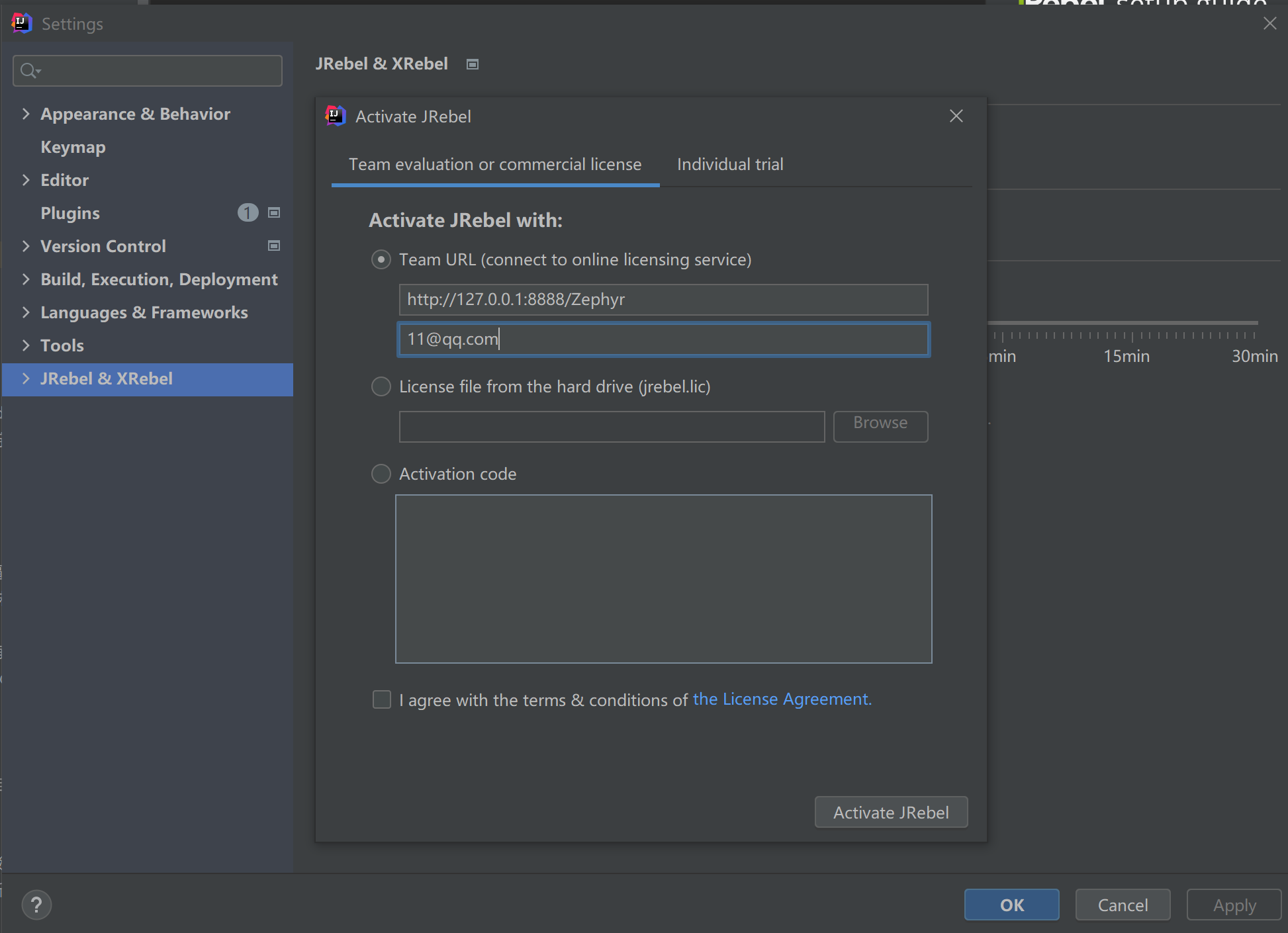Click the Apply button
The height and width of the screenshot is (933, 1288).
tap(1234, 905)
